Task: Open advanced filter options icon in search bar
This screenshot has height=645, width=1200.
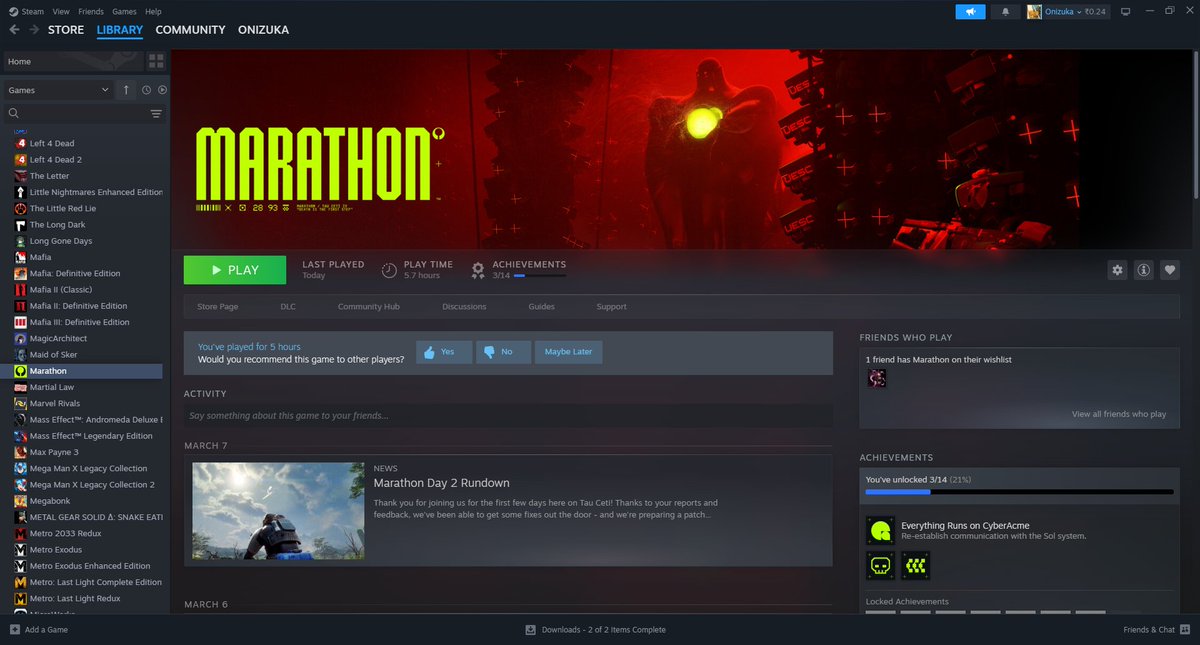Action: [x=156, y=114]
